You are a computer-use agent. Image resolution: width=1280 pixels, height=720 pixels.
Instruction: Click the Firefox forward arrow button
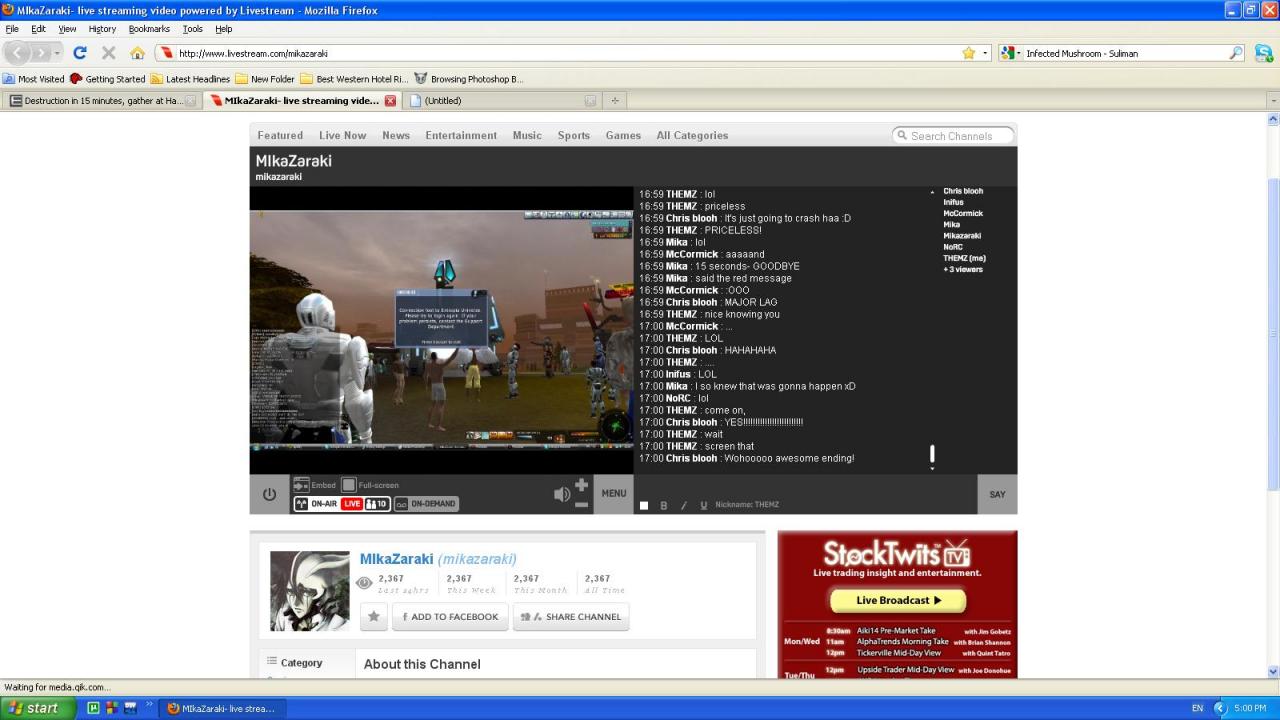[x=40, y=53]
